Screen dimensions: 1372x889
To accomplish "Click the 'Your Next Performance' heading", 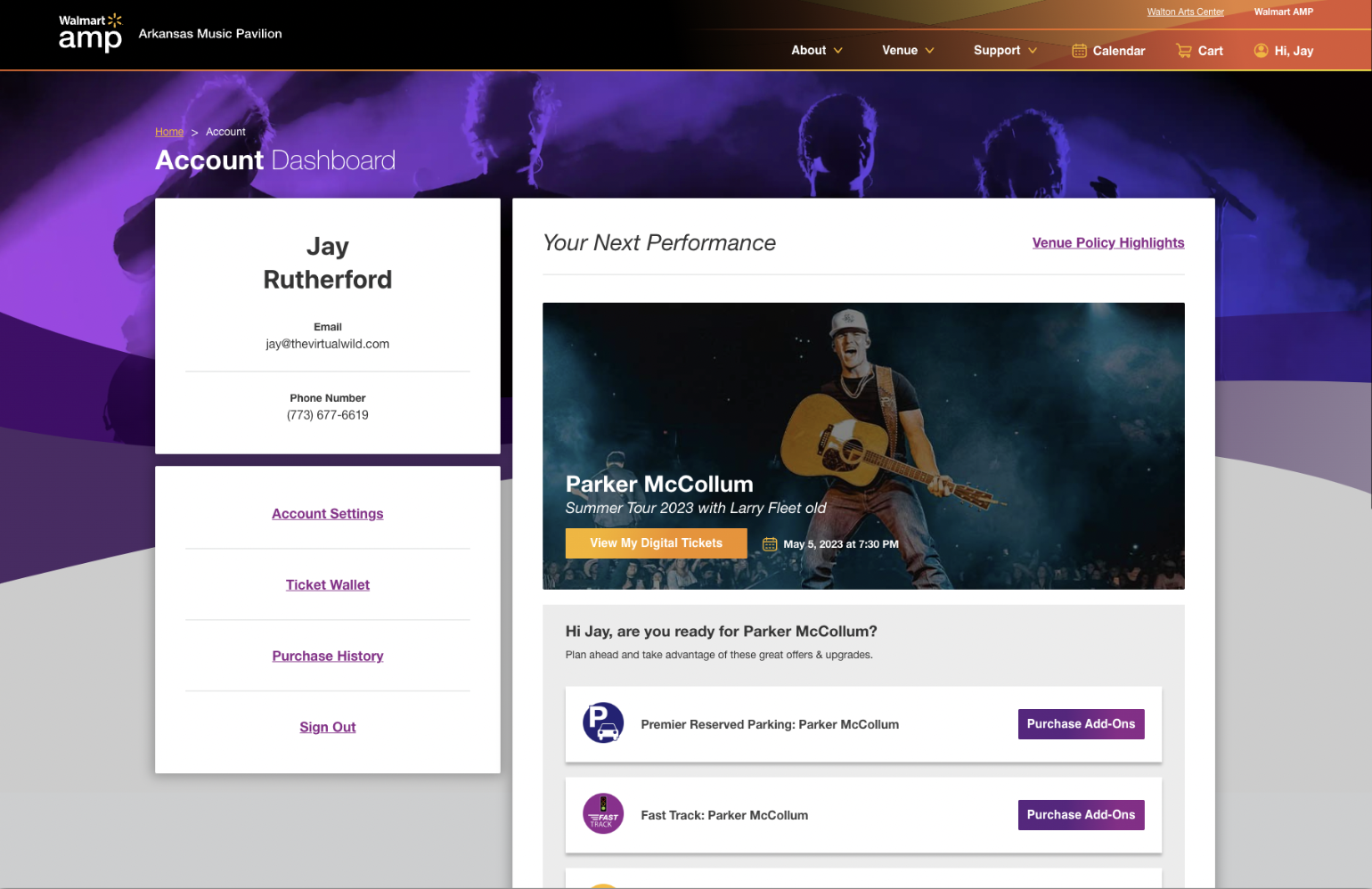I will point(659,243).
